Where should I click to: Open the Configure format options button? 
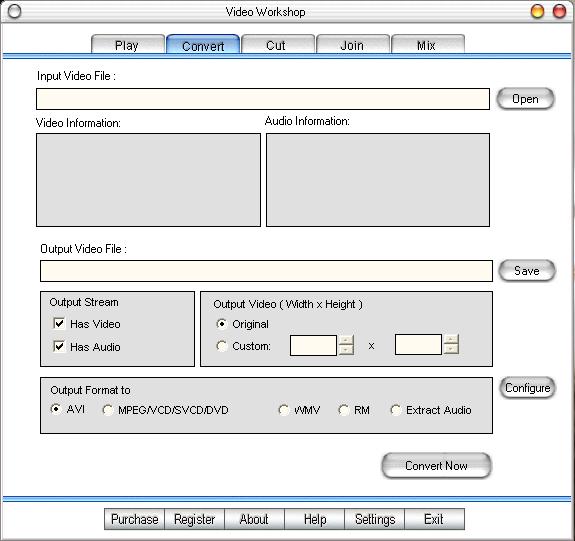click(527, 388)
